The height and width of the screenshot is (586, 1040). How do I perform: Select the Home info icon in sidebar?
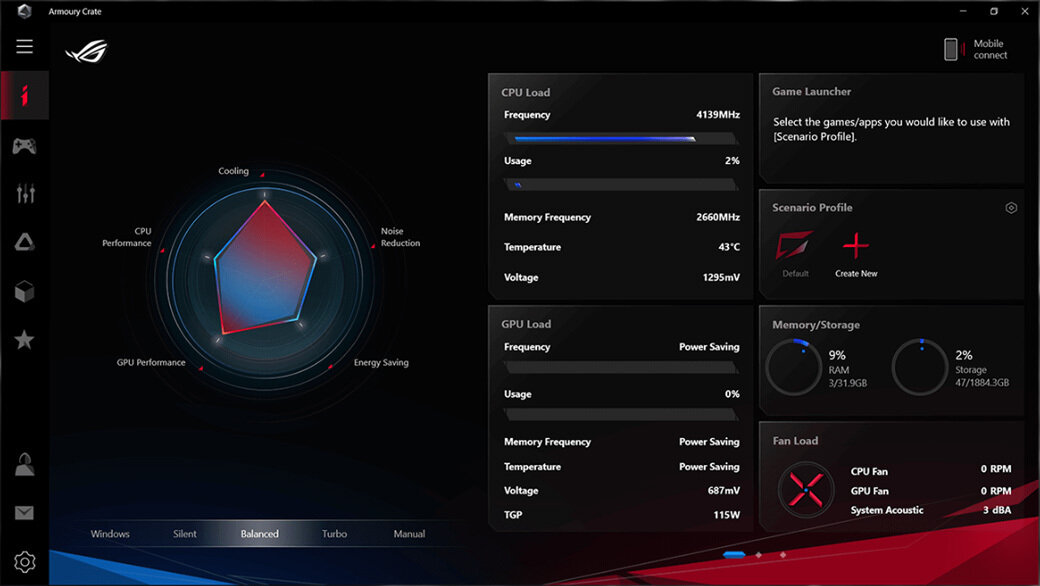coord(24,96)
